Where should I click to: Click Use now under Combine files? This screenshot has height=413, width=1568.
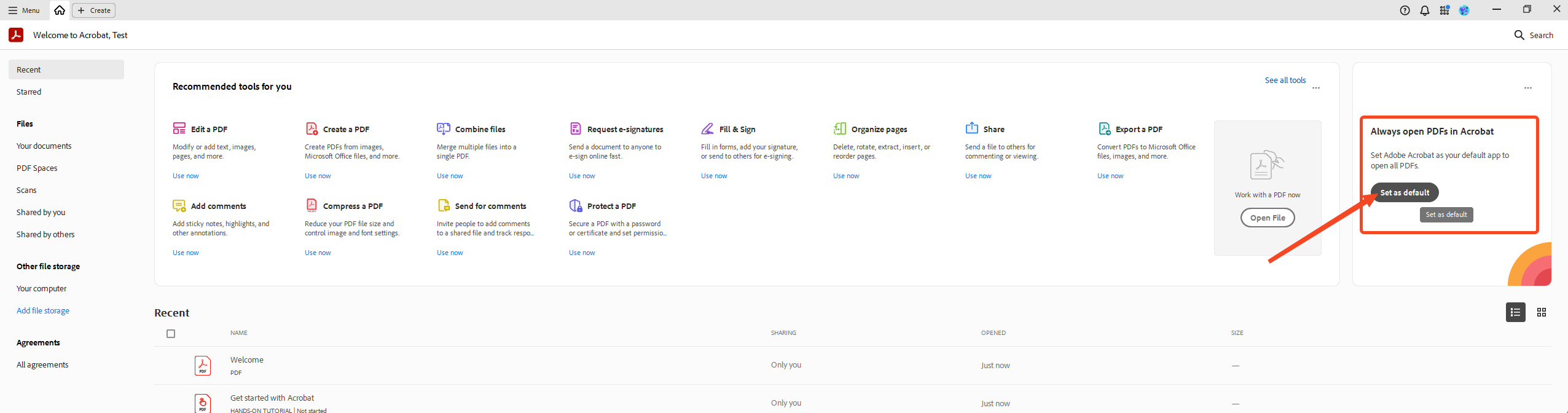(450, 176)
